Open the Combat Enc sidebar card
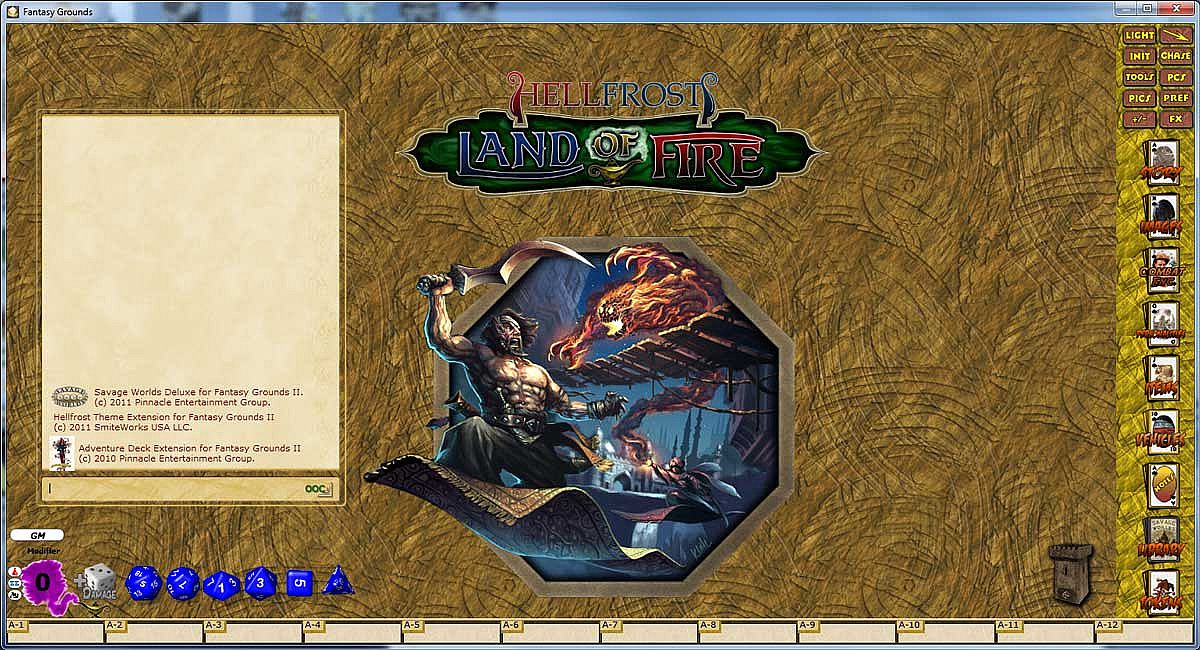 pyautogui.click(x=1160, y=268)
